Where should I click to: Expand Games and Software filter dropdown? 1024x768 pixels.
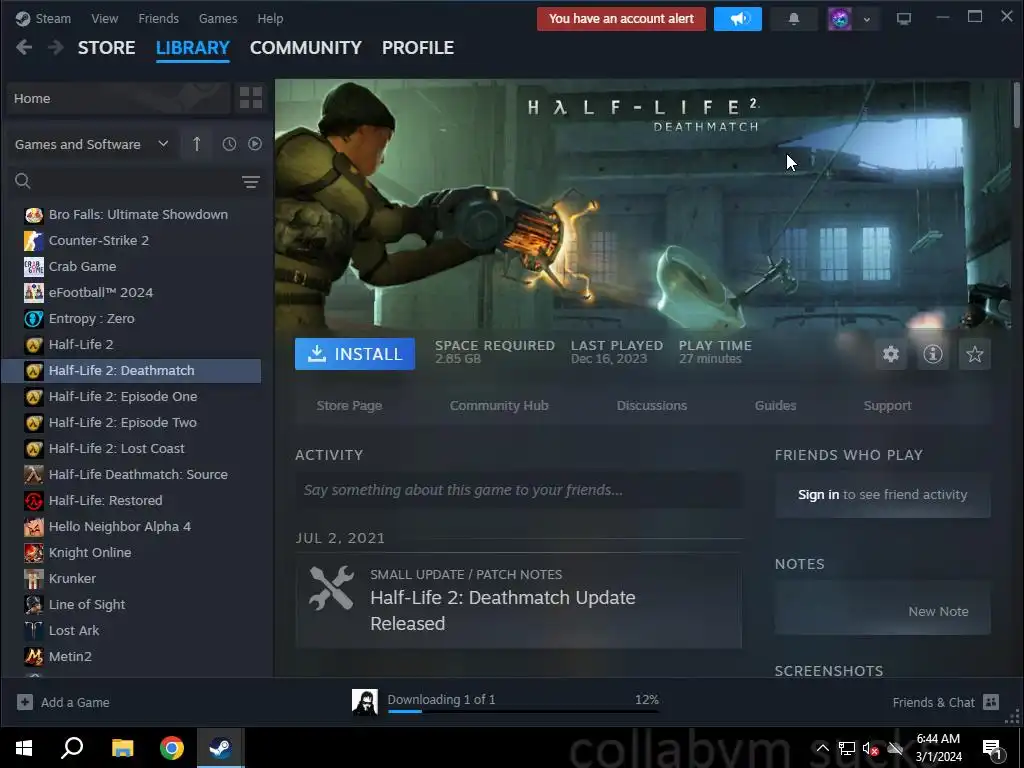[x=91, y=144]
